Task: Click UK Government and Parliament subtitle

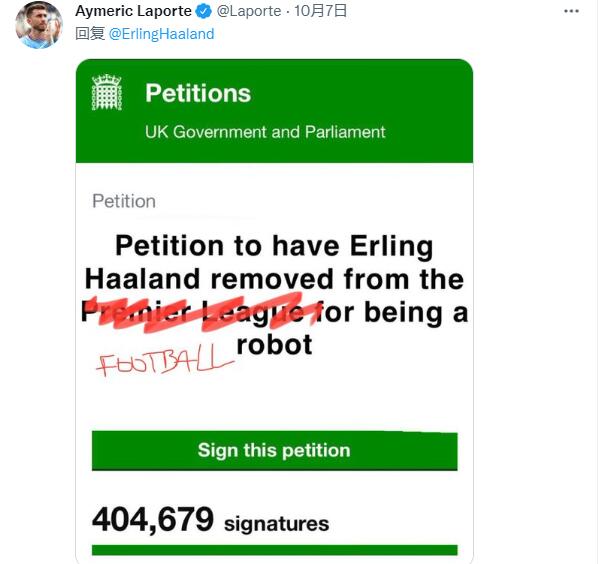Action: click(265, 132)
